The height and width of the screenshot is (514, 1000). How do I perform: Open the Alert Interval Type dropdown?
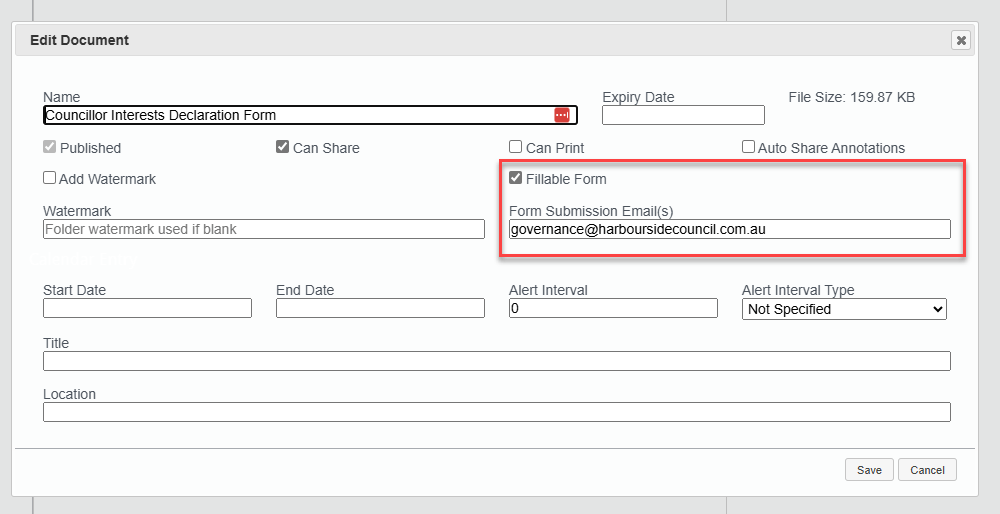[845, 309]
